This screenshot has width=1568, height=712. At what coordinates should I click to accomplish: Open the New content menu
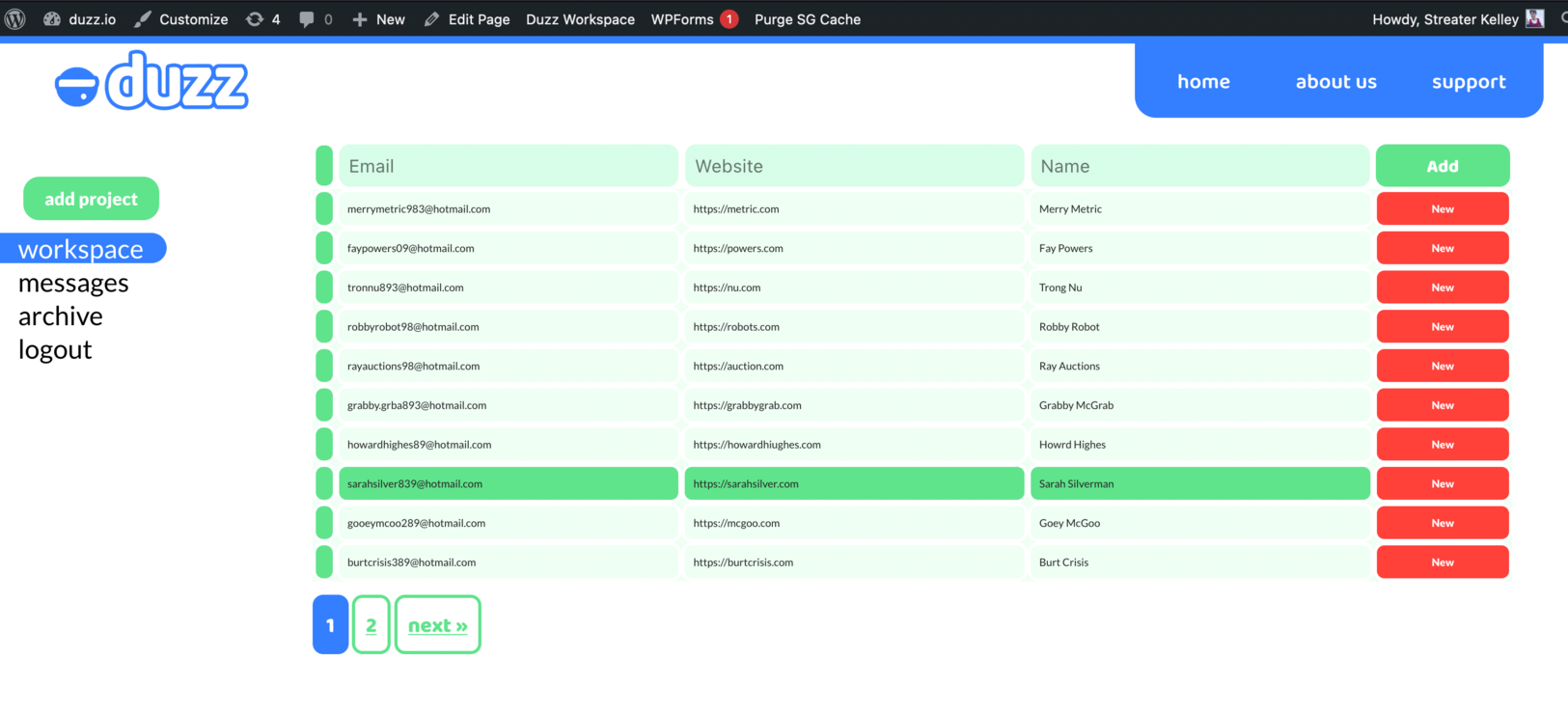[378, 19]
